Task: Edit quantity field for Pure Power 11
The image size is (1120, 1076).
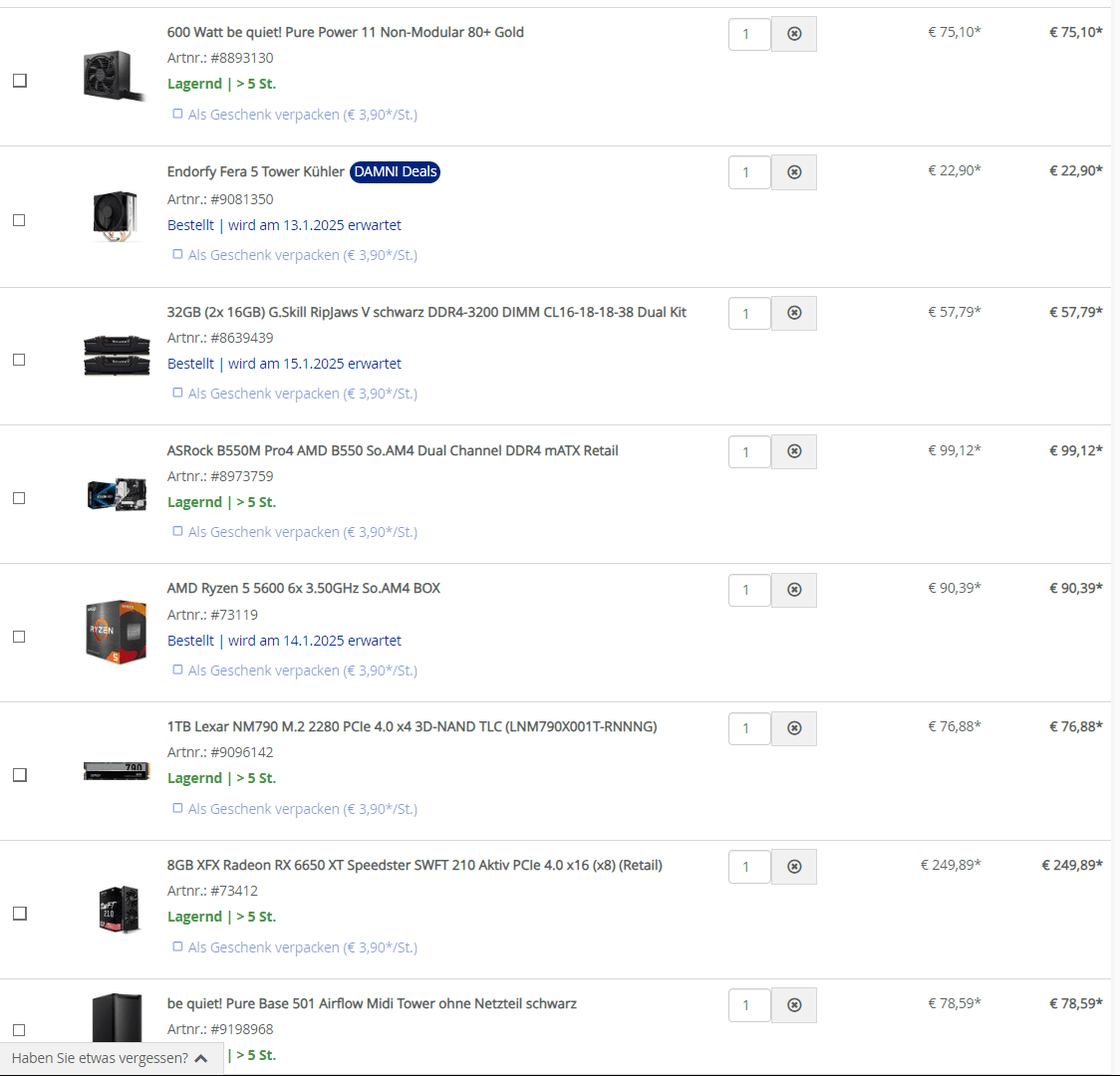Action: click(749, 34)
